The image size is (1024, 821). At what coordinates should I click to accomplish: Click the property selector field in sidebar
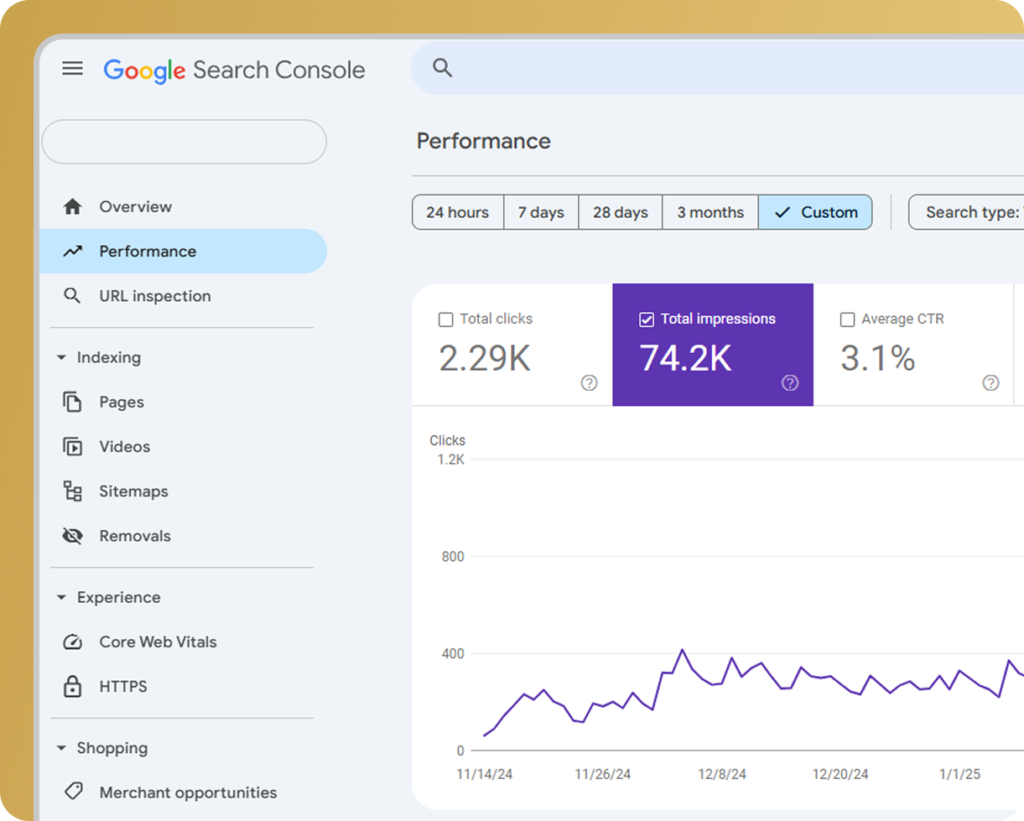point(184,142)
